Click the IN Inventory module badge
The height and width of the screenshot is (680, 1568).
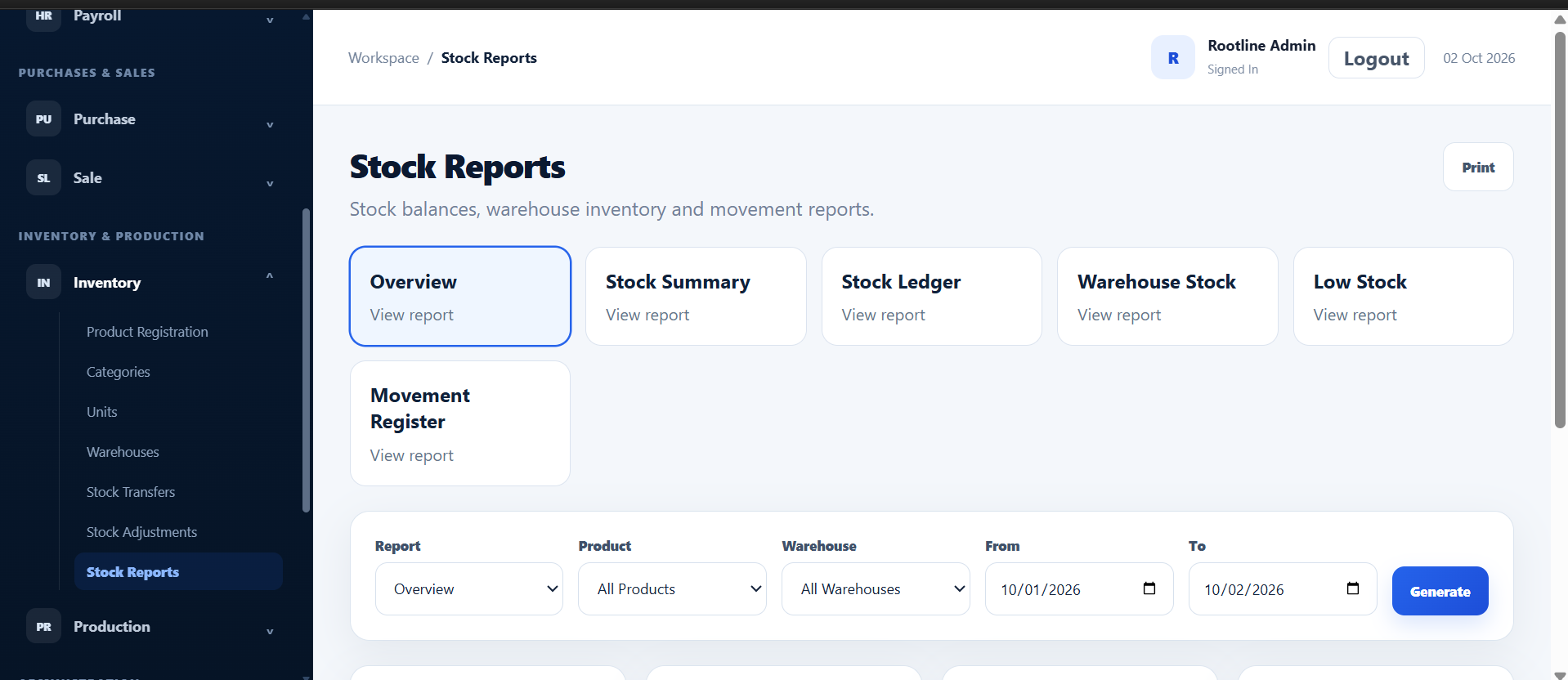point(43,282)
